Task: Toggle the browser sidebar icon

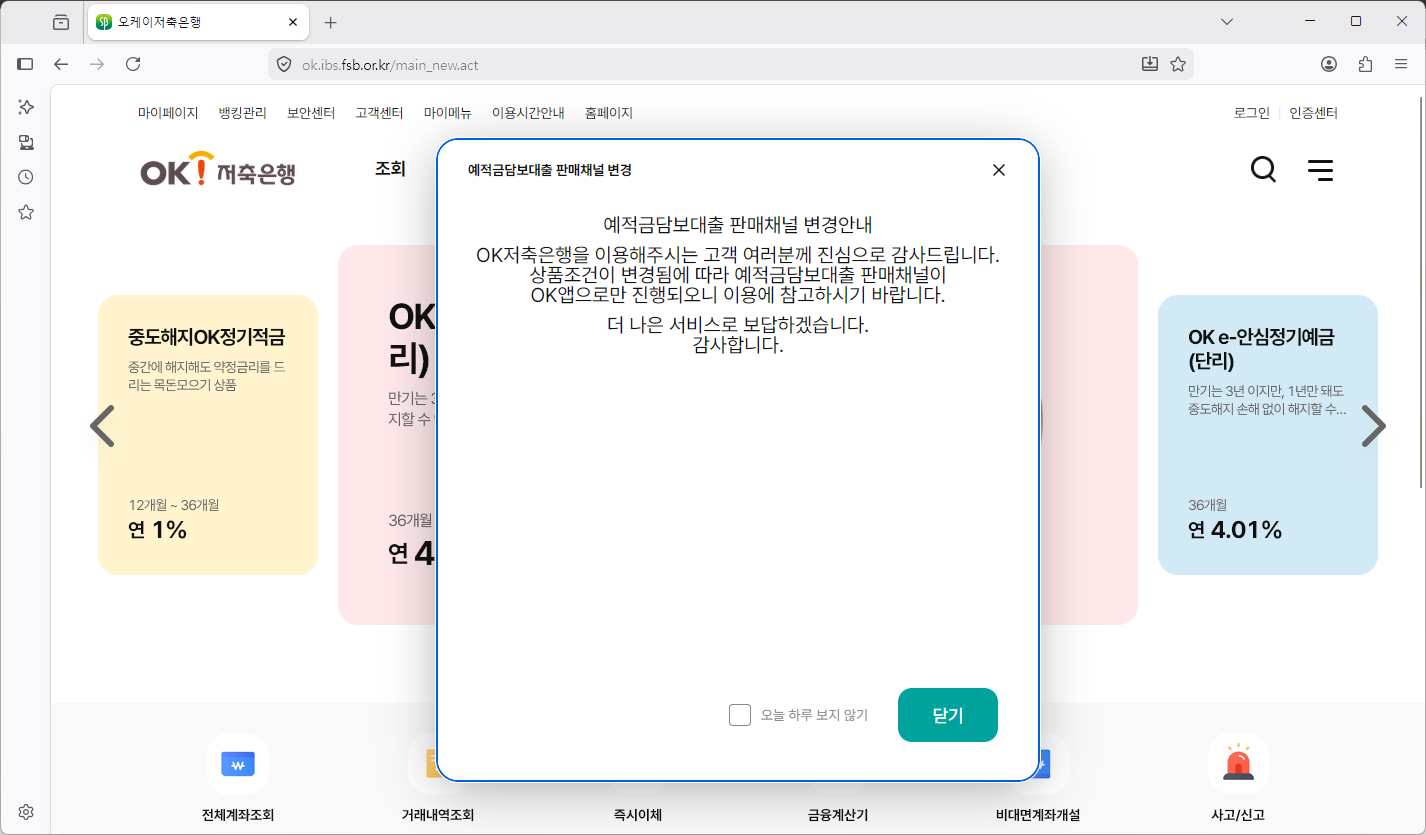Action: coord(25,64)
